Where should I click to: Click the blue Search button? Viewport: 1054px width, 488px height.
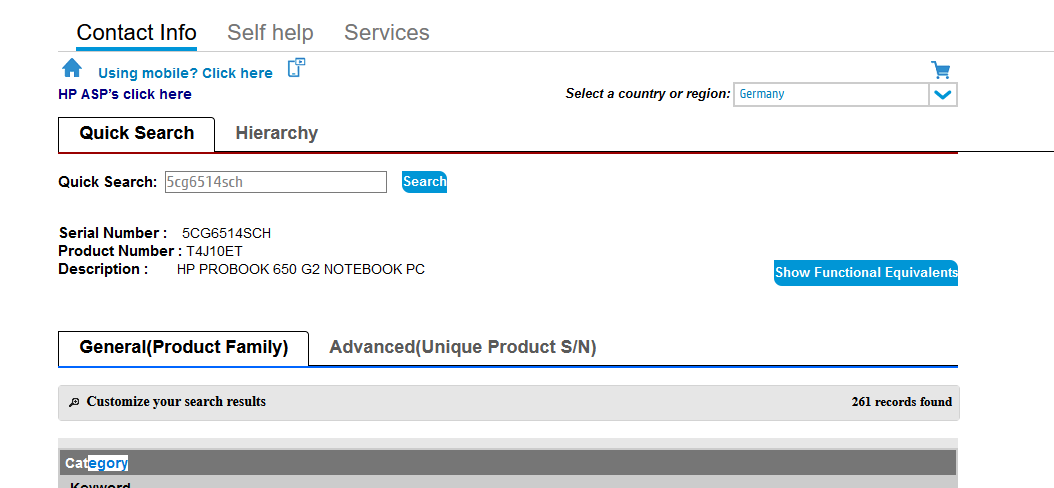point(424,181)
